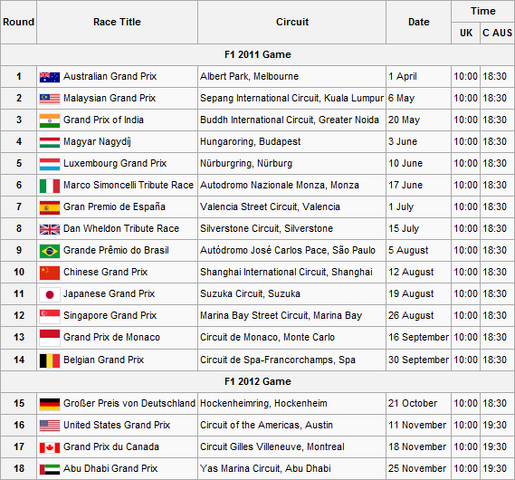Image resolution: width=515 pixels, height=480 pixels.
Task: Click Sepang International Circuit, Kuala Lumpur cell
Action: coord(292,98)
